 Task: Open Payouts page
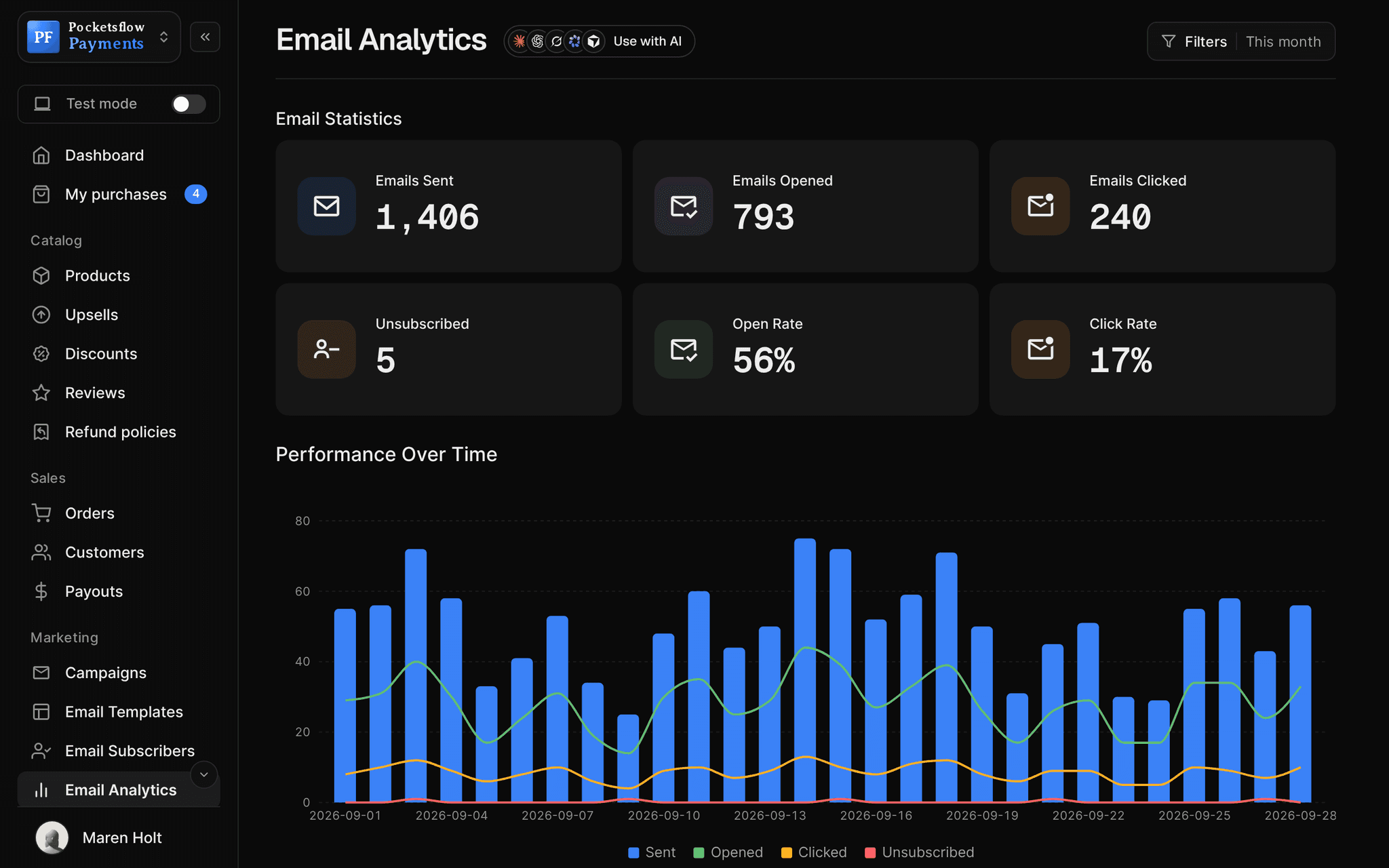119,591
